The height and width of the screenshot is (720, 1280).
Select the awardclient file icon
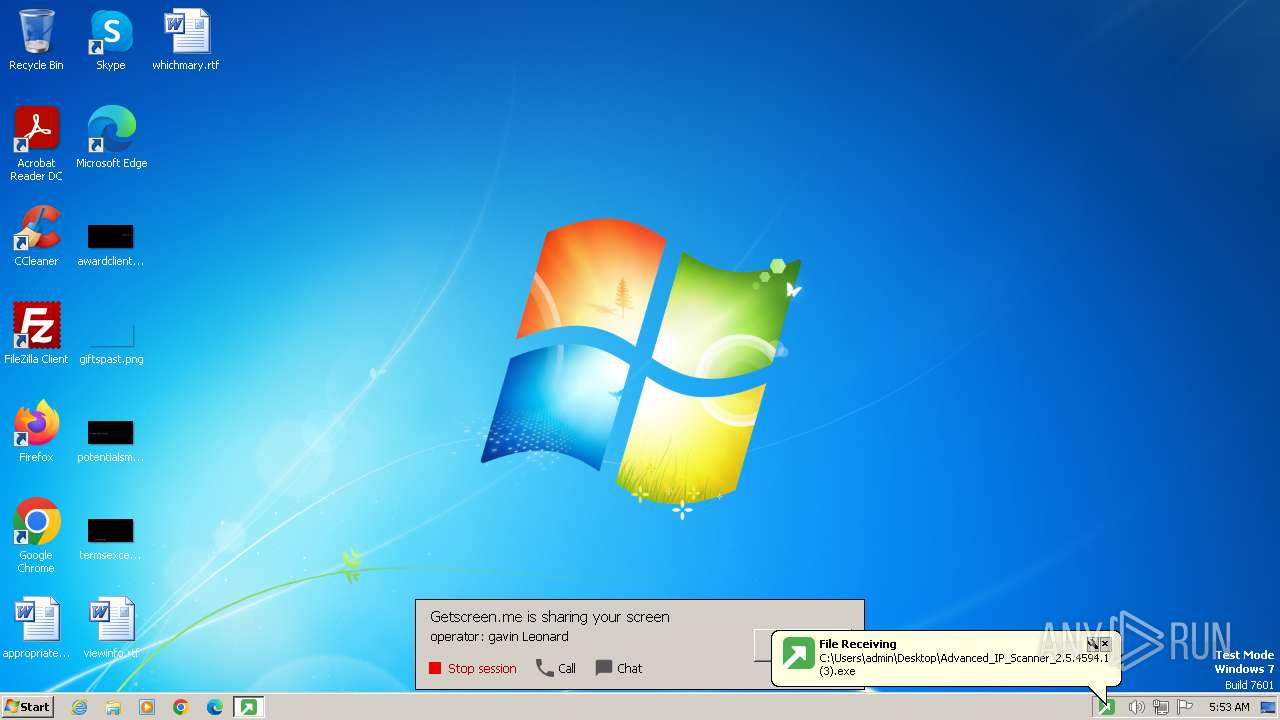111,245
